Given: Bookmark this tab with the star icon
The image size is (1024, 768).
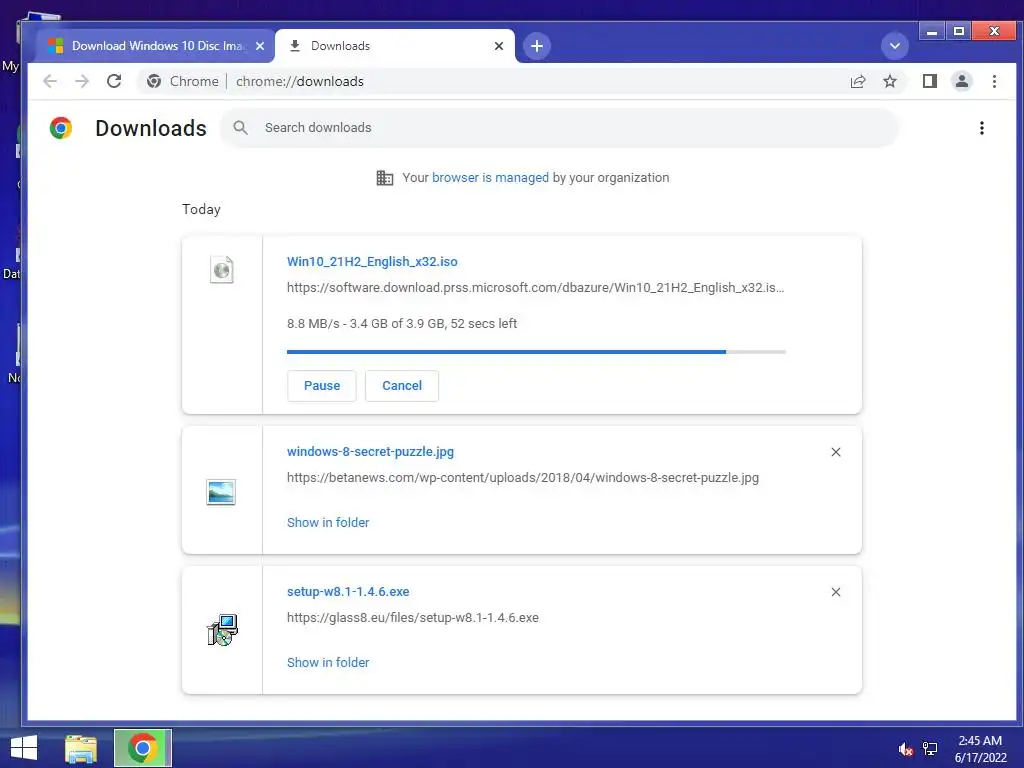Looking at the screenshot, I should click(889, 81).
